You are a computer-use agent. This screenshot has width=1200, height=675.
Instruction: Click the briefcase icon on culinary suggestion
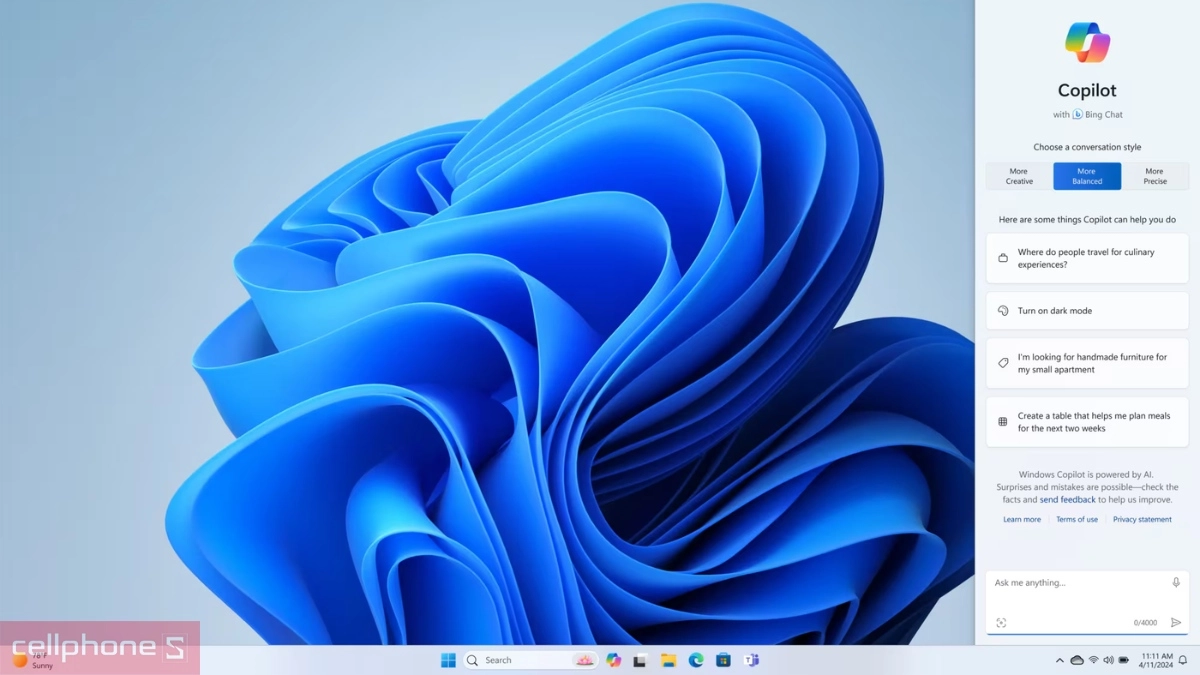click(1003, 258)
